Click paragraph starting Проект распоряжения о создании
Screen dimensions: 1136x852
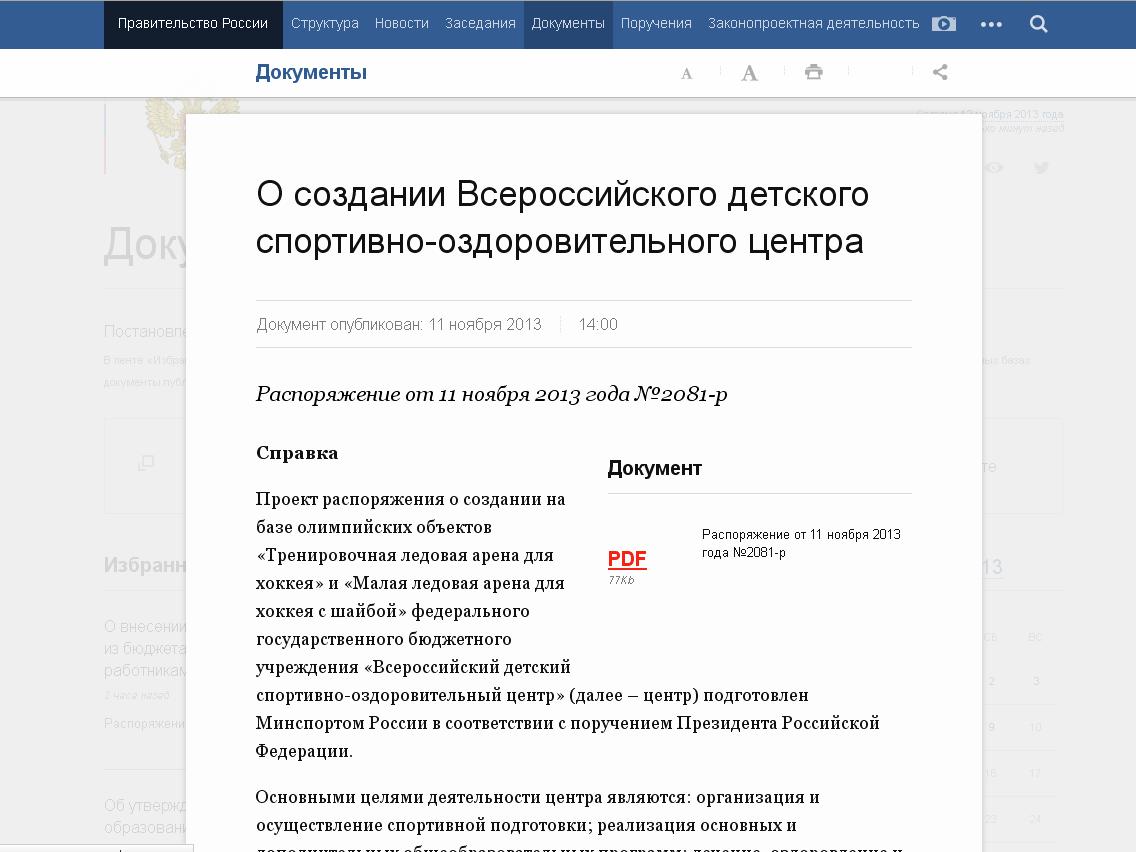(567, 625)
